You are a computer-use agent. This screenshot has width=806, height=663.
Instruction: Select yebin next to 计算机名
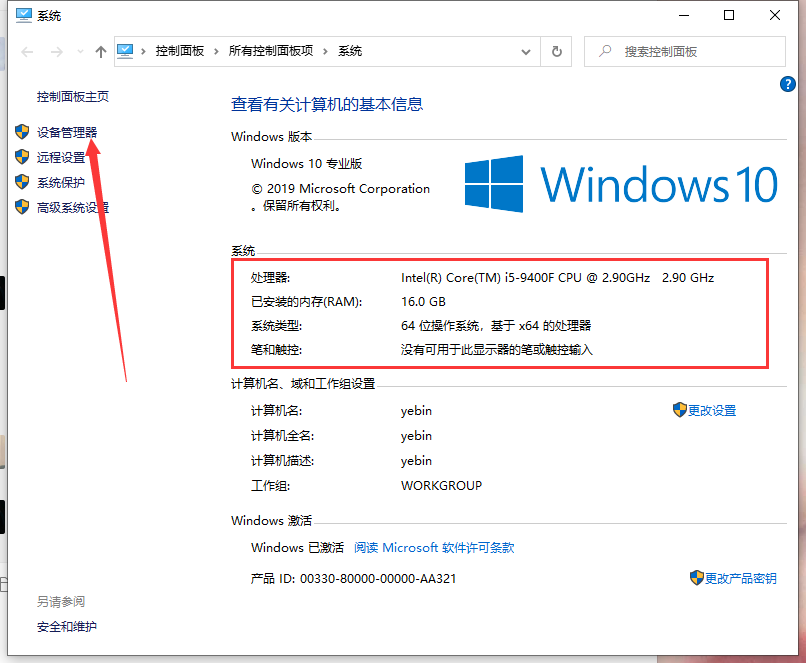tap(416, 411)
